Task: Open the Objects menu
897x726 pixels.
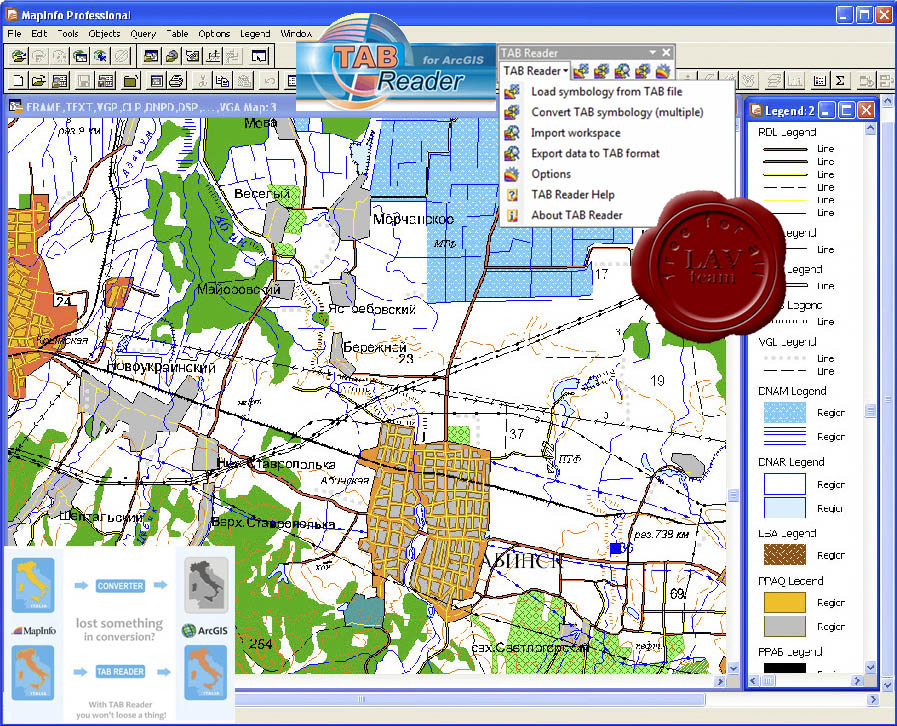Action: click(105, 34)
